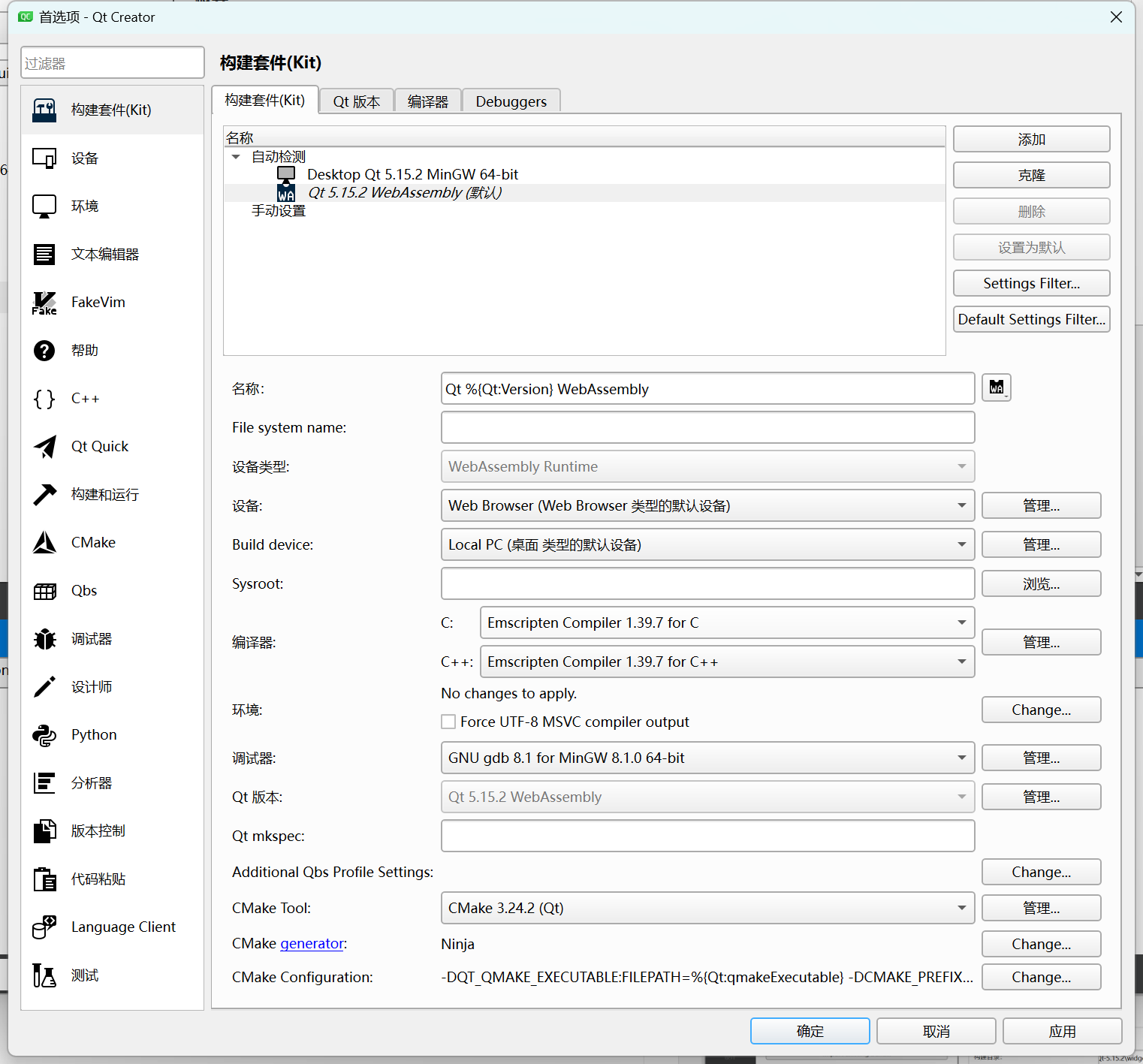
Task: Click 确定 to confirm
Action: [x=810, y=1031]
